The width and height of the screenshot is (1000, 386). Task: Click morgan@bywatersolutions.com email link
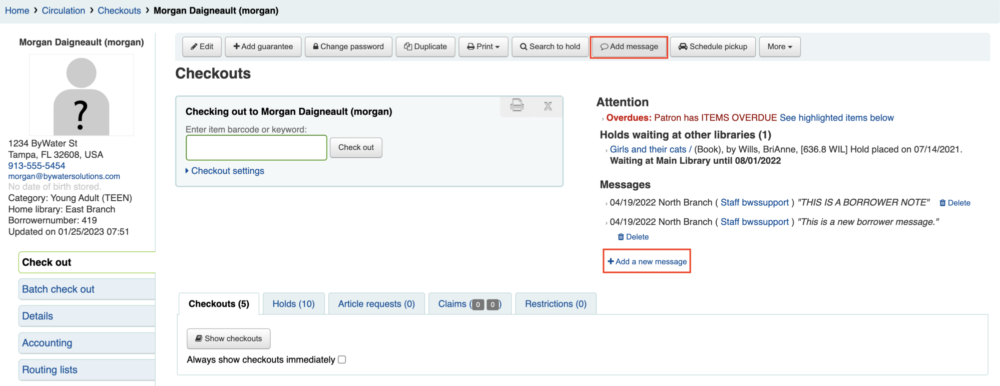(64, 176)
